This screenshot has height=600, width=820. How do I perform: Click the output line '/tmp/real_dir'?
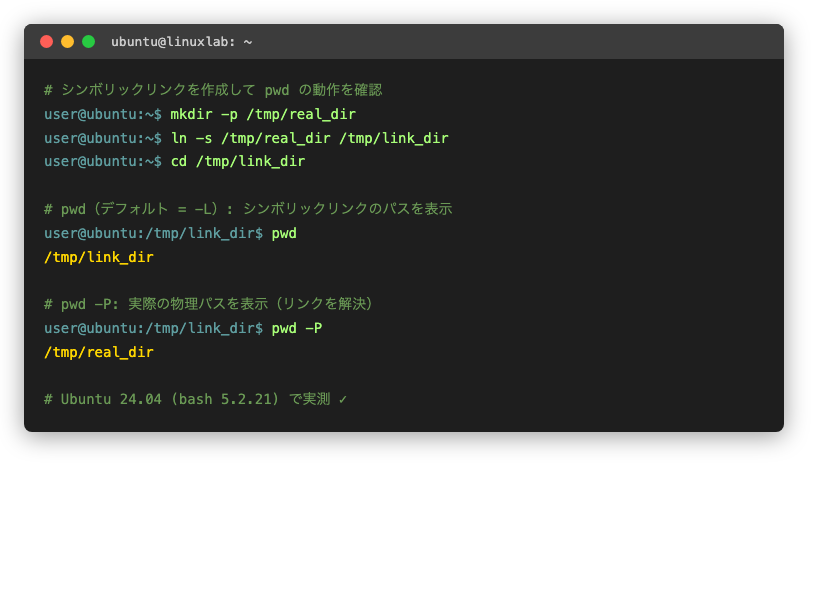coord(99,353)
